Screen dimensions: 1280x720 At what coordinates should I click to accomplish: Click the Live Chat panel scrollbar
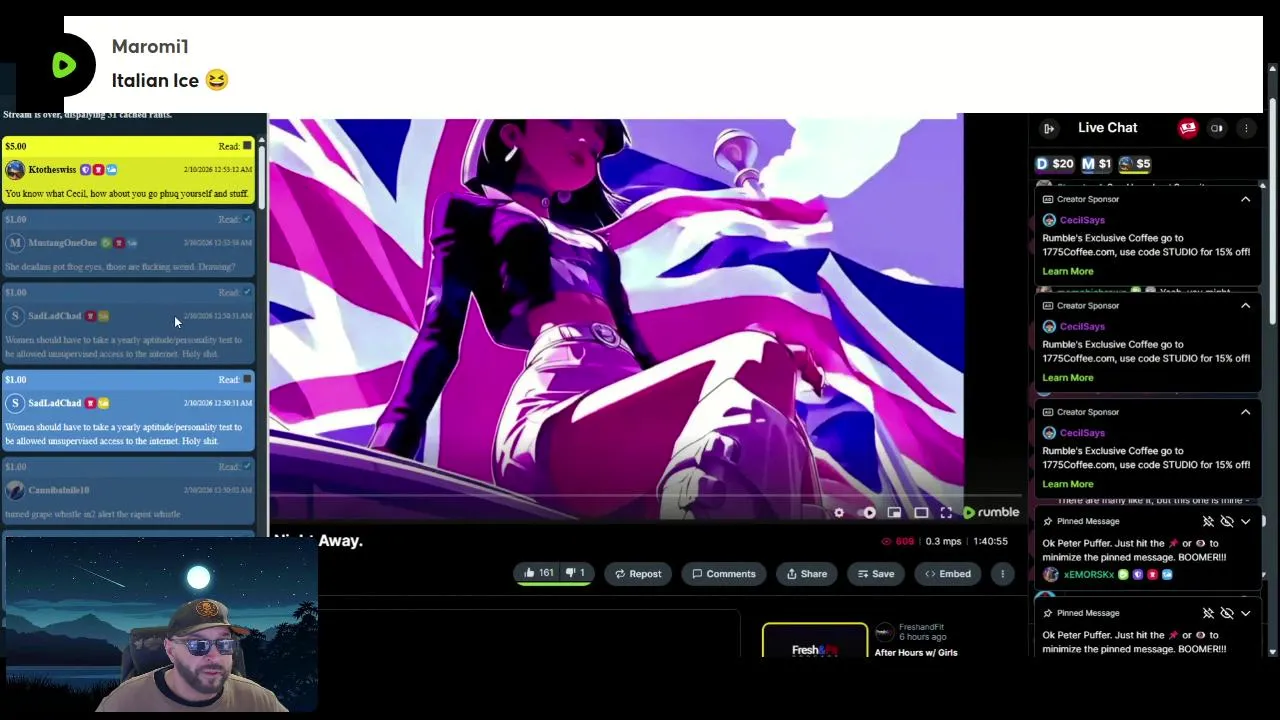[1273, 210]
